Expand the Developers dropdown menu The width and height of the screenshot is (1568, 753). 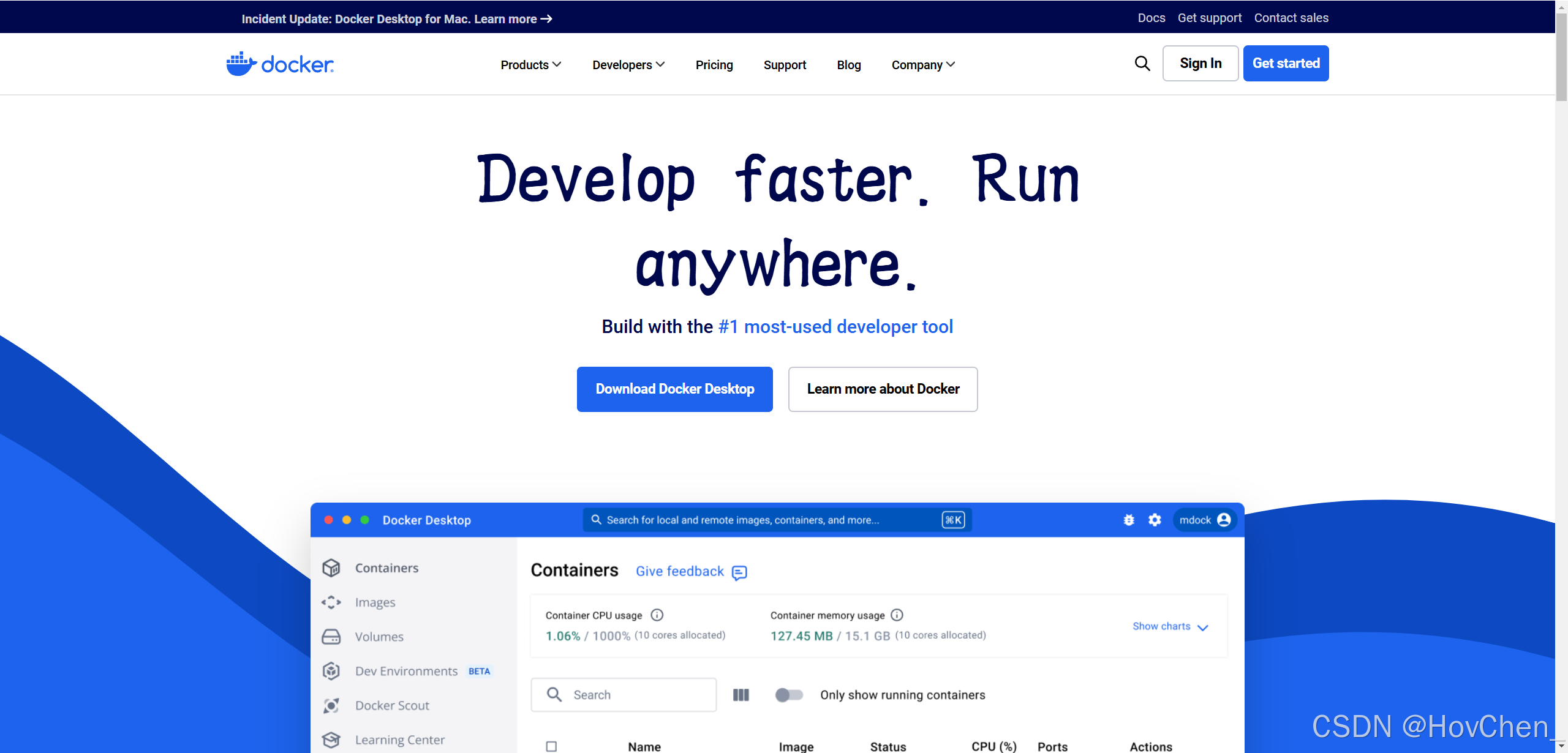pyautogui.click(x=628, y=65)
